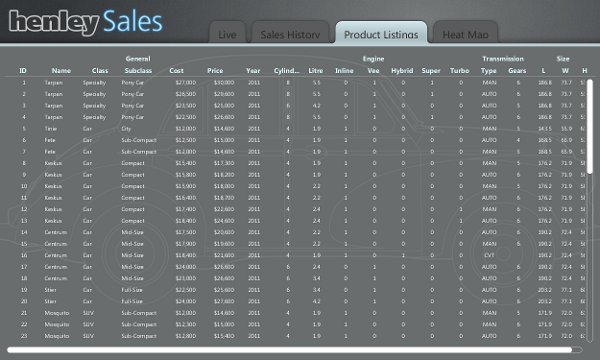Screen dimensions: 600x360
Task: Click the Year column header
Action: [253, 70]
